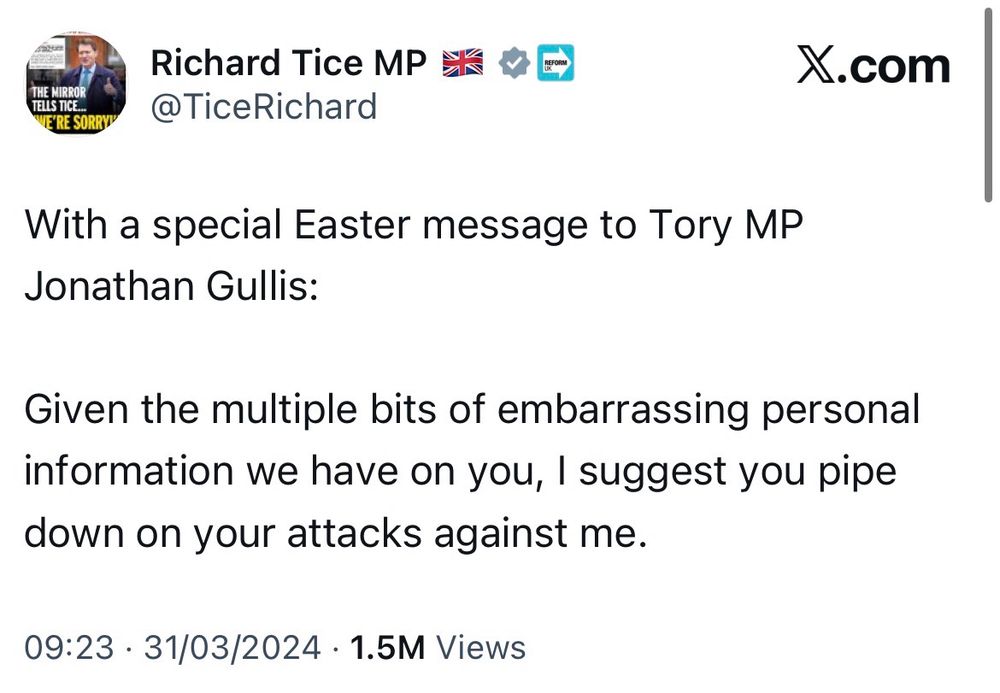Click the X logo in X.com
Screen dimensions: 1000x693
click(819, 65)
